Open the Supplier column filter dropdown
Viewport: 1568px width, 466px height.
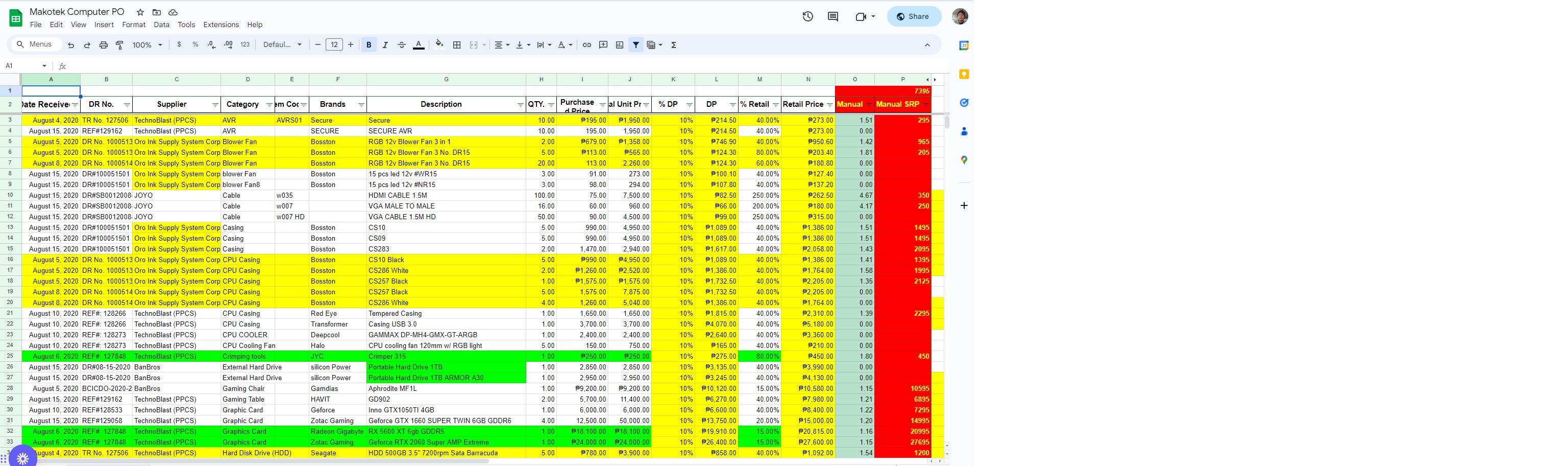tap(215, 105)
